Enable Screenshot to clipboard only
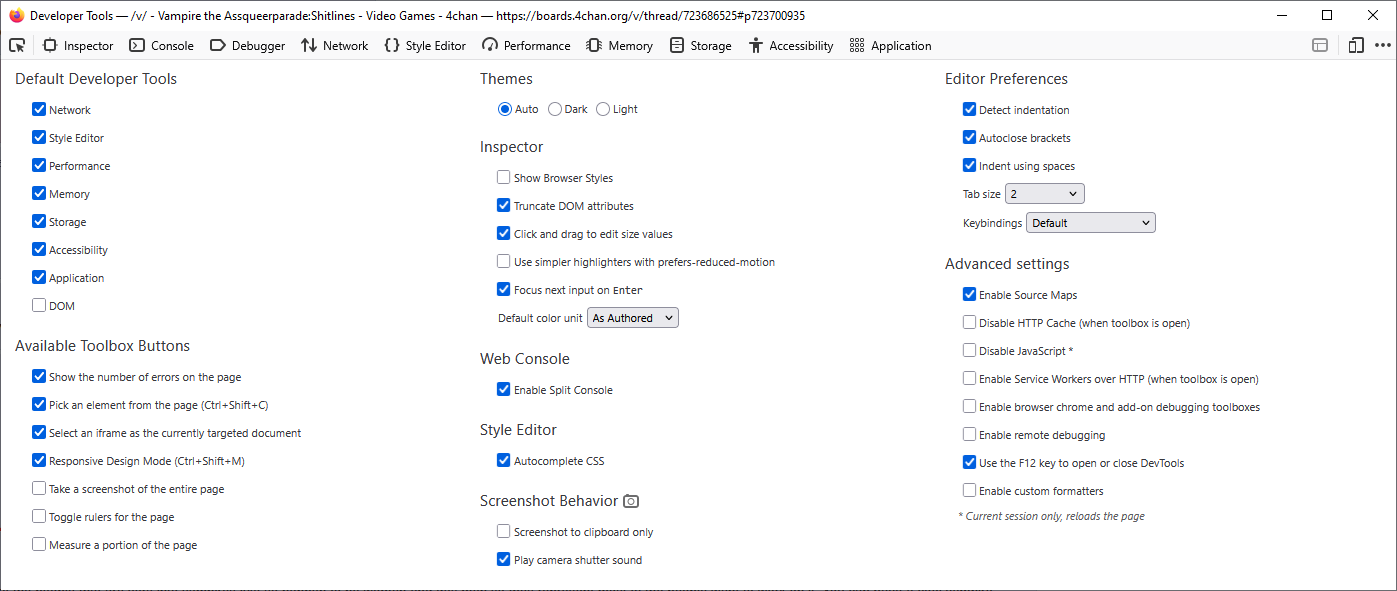Viewport: 1397px width, 591px height. pyautogui.click(x=504, y=532)
